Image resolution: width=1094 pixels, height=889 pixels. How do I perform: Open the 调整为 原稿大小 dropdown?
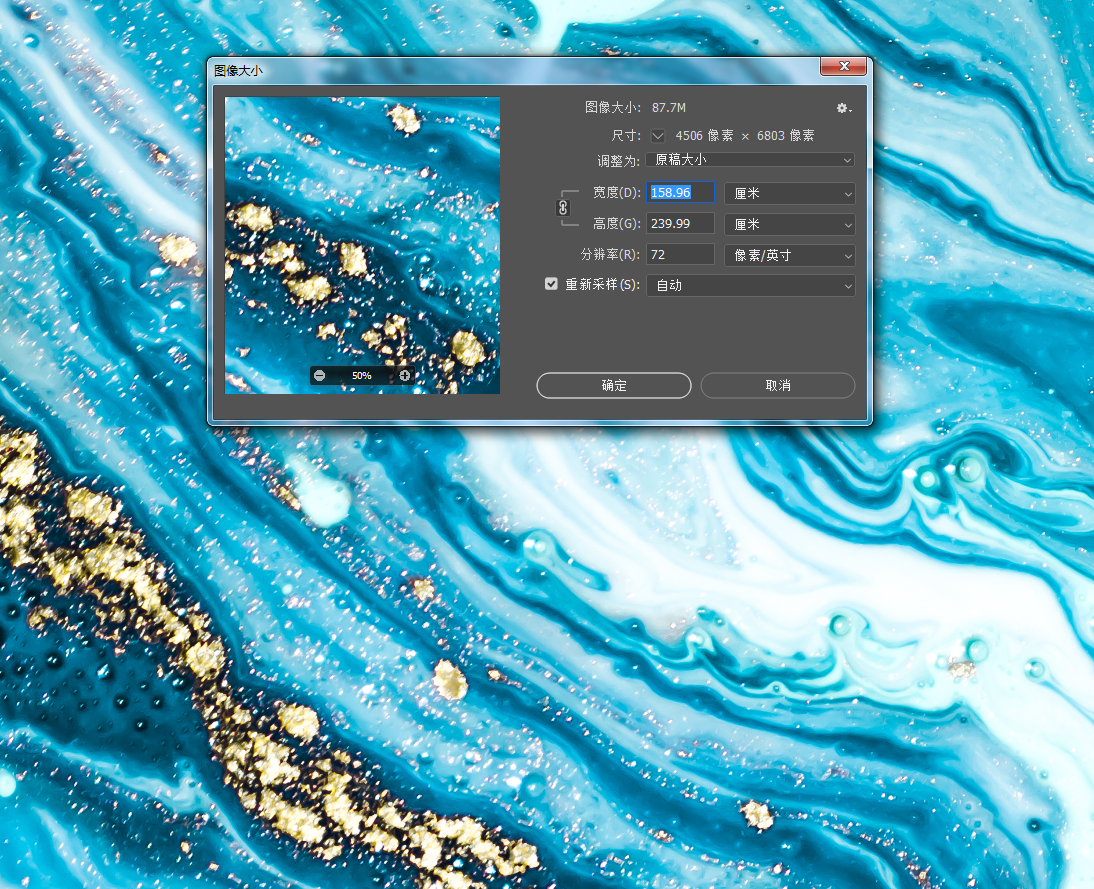[x=751, y=160]
